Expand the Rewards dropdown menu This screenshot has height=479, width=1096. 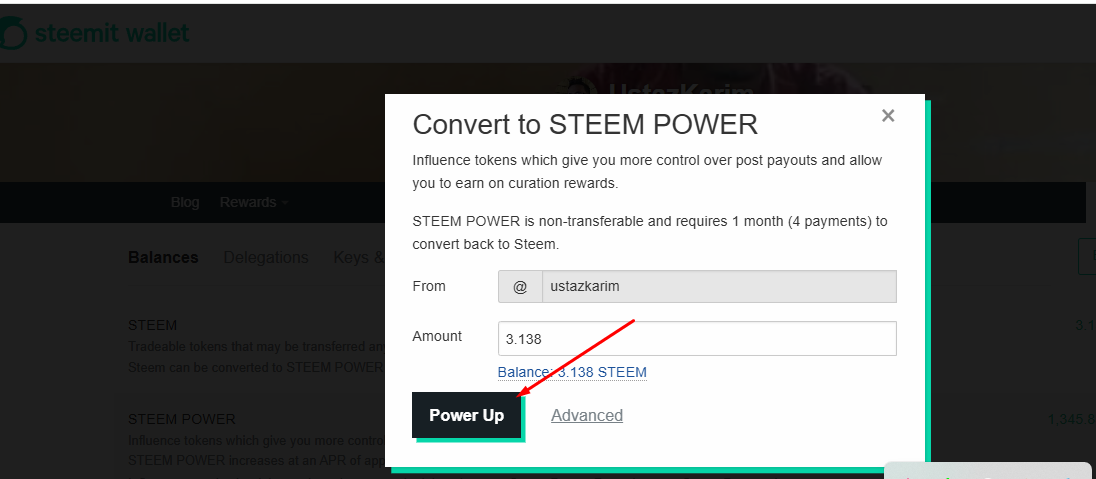pyautogui.click(x=253, y=202)
